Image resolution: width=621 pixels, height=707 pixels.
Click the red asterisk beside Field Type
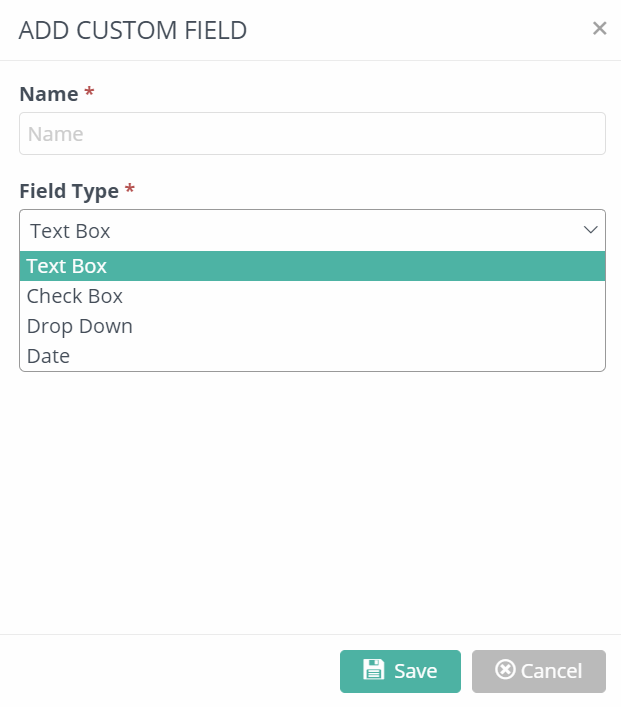pyautogui.click(x=130, y=190)
